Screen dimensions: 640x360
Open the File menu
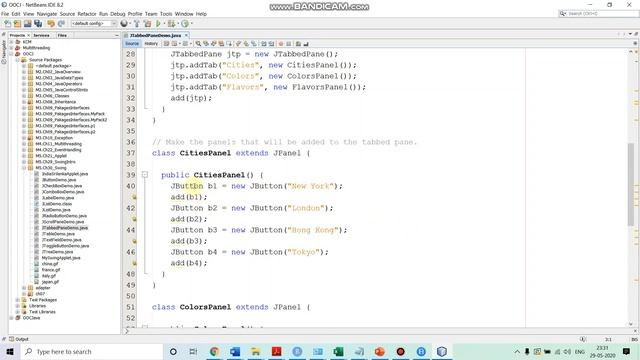[5, 14]
